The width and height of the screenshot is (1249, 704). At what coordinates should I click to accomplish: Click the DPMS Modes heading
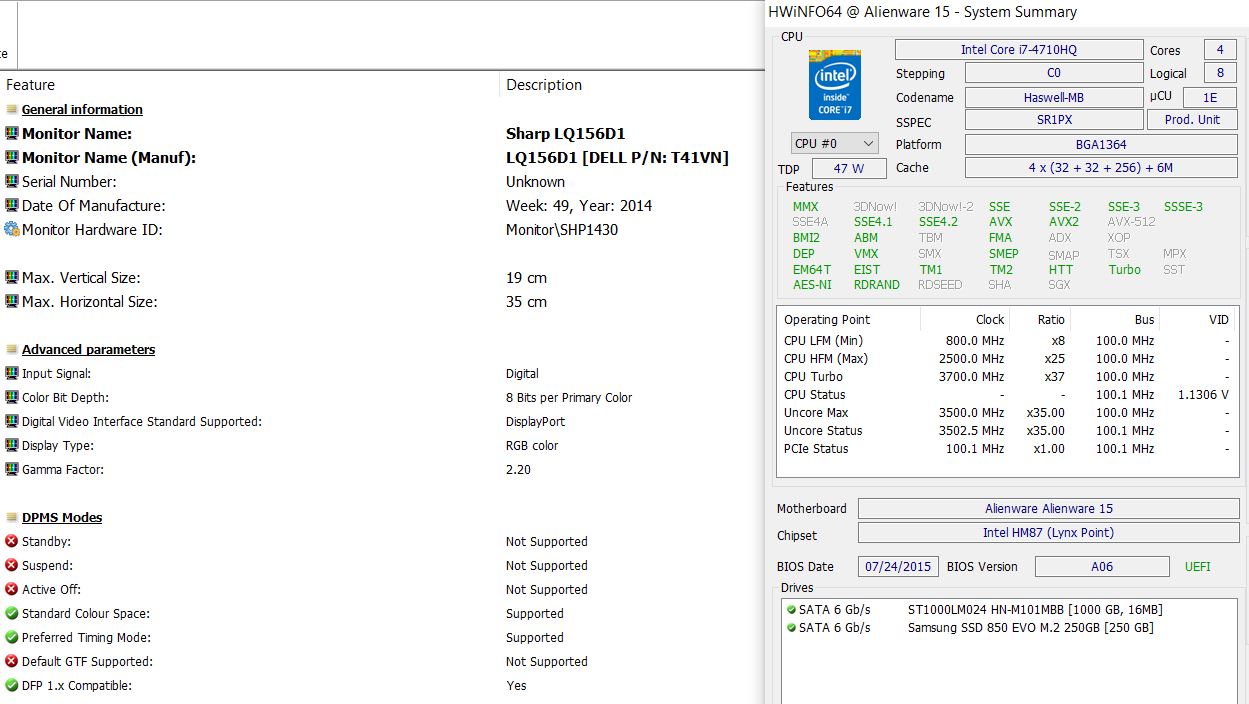62,518
